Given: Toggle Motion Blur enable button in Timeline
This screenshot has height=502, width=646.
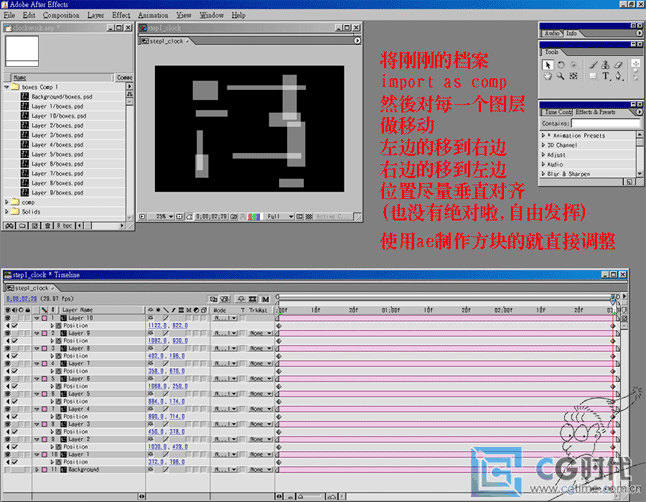Looking at the screenshot, I should 265,299.
